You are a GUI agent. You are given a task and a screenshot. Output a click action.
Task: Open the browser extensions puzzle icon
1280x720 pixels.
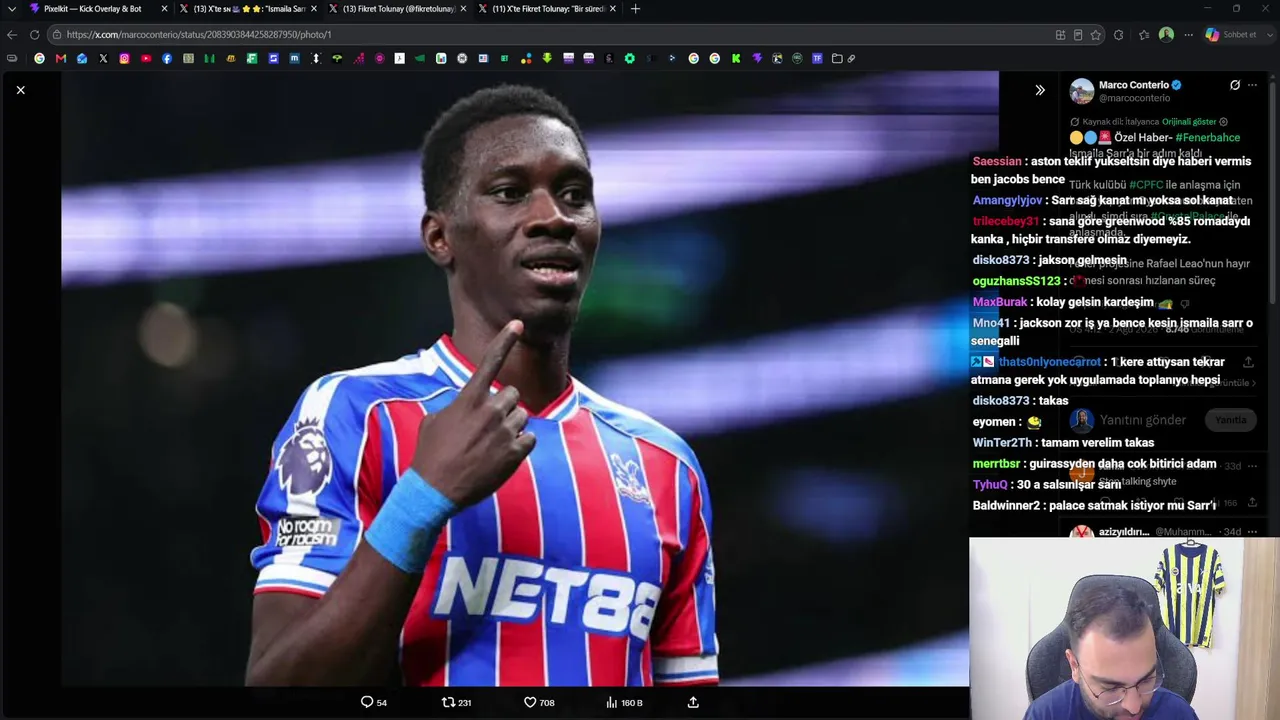pyautogui.click(x=1118, y=34)
